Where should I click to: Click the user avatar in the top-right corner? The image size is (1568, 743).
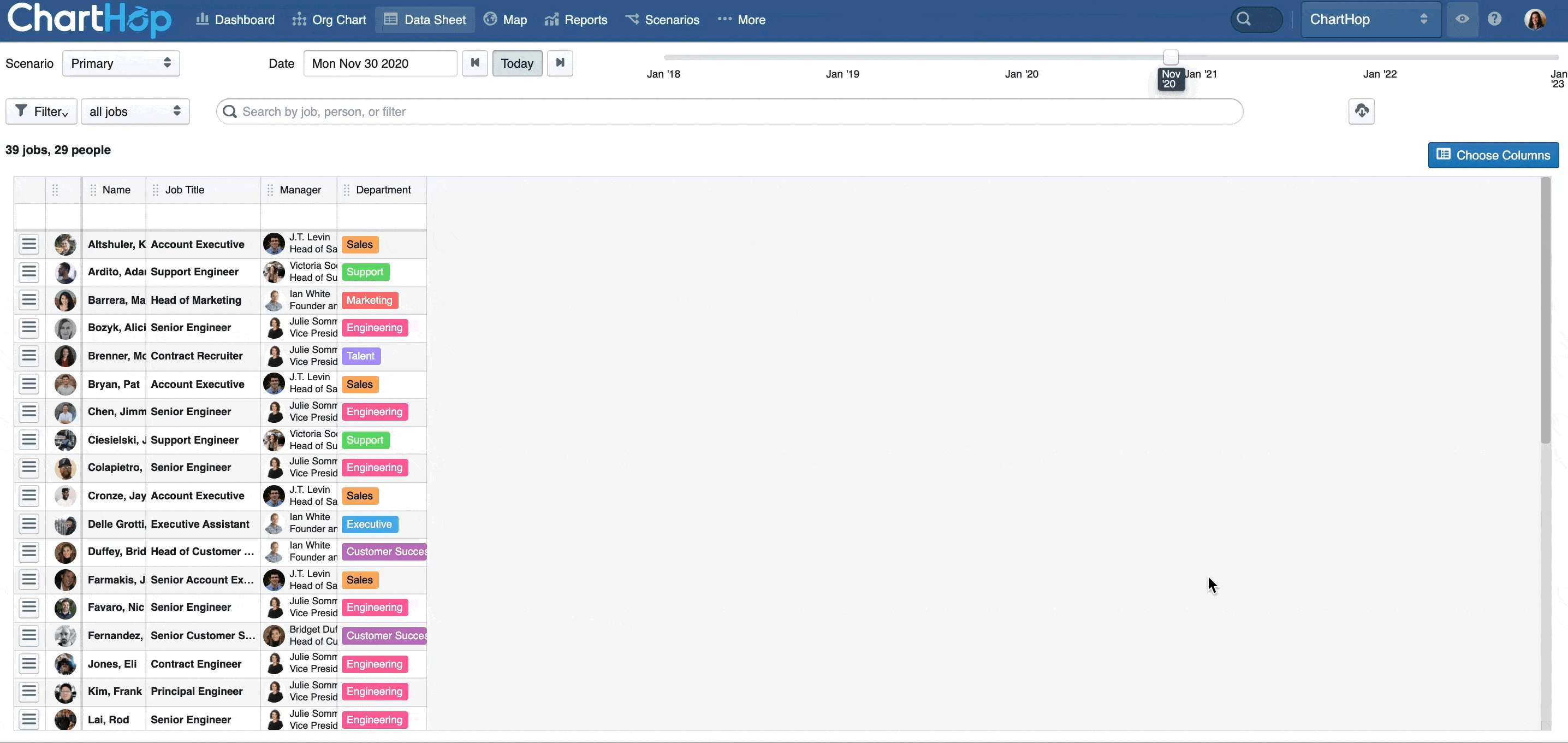(1536, 19)
